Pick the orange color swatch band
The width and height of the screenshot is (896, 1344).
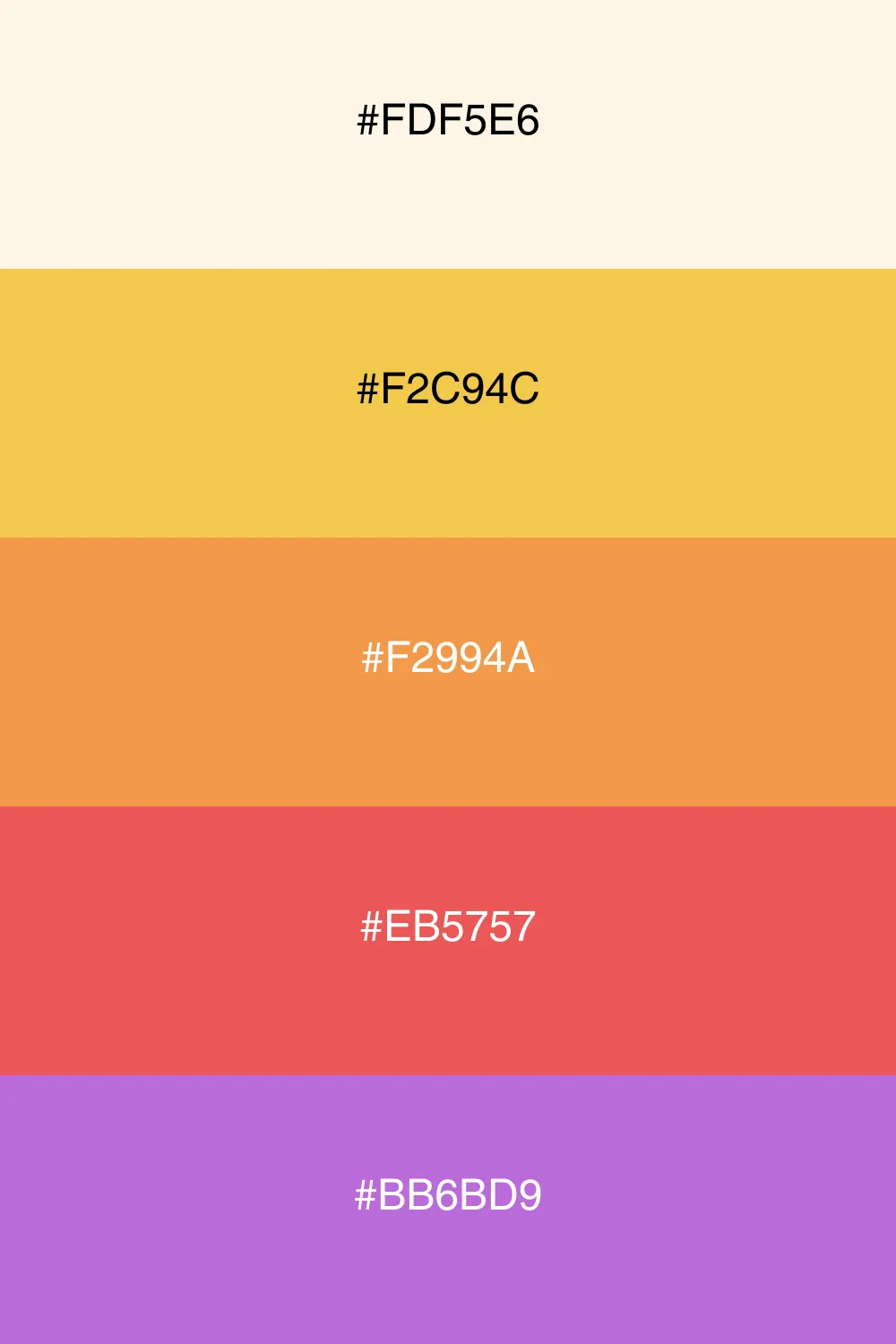448,672
